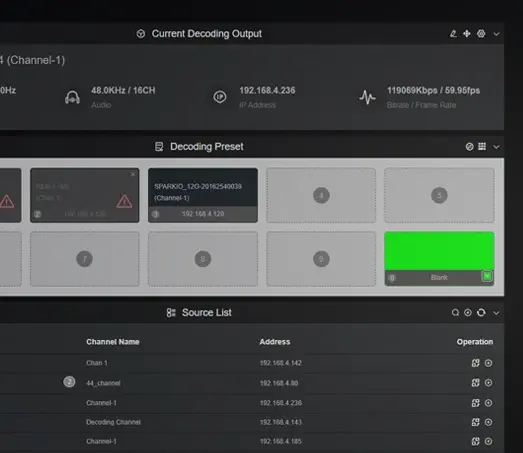Click the address 192.168.4.80
Screen dimensions: 523x453
pos(279,383)
